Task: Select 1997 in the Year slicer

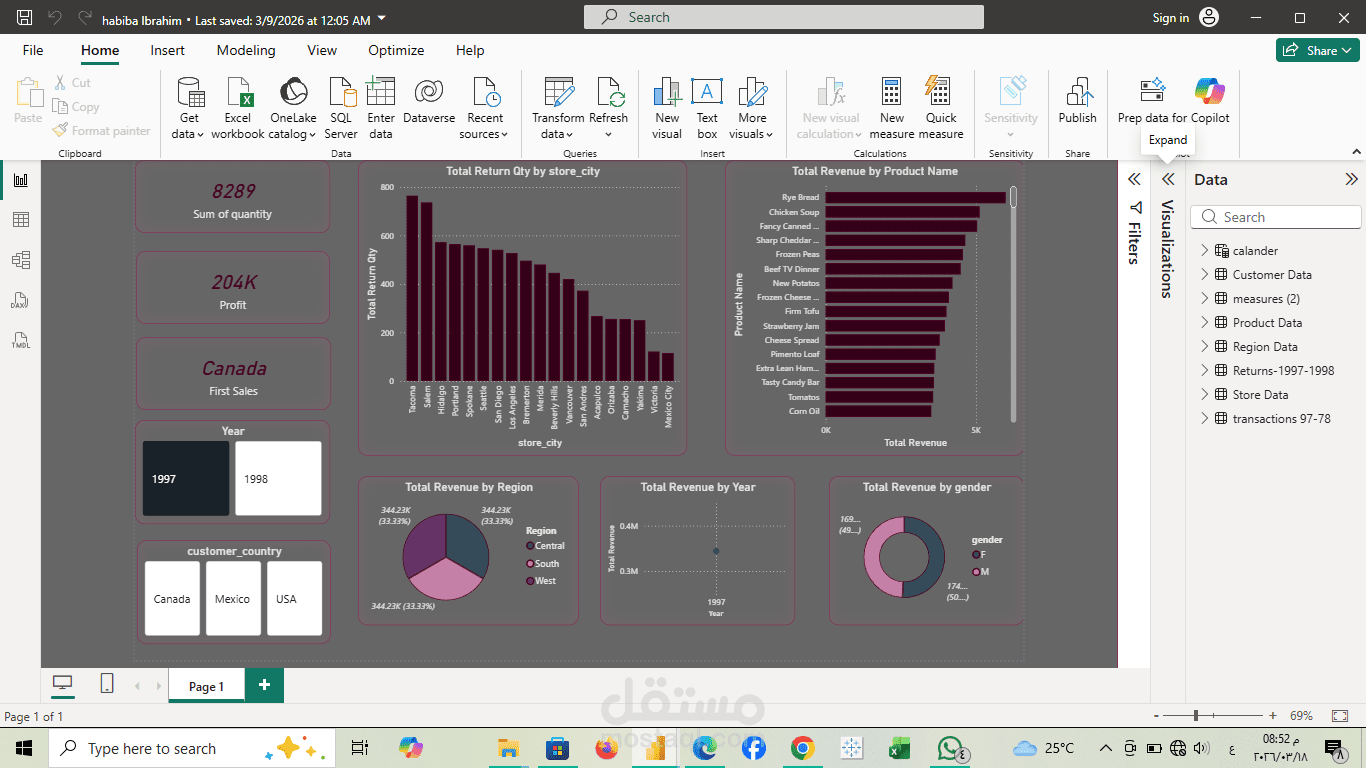Action: pyautogui.click(x=186, y=479)
